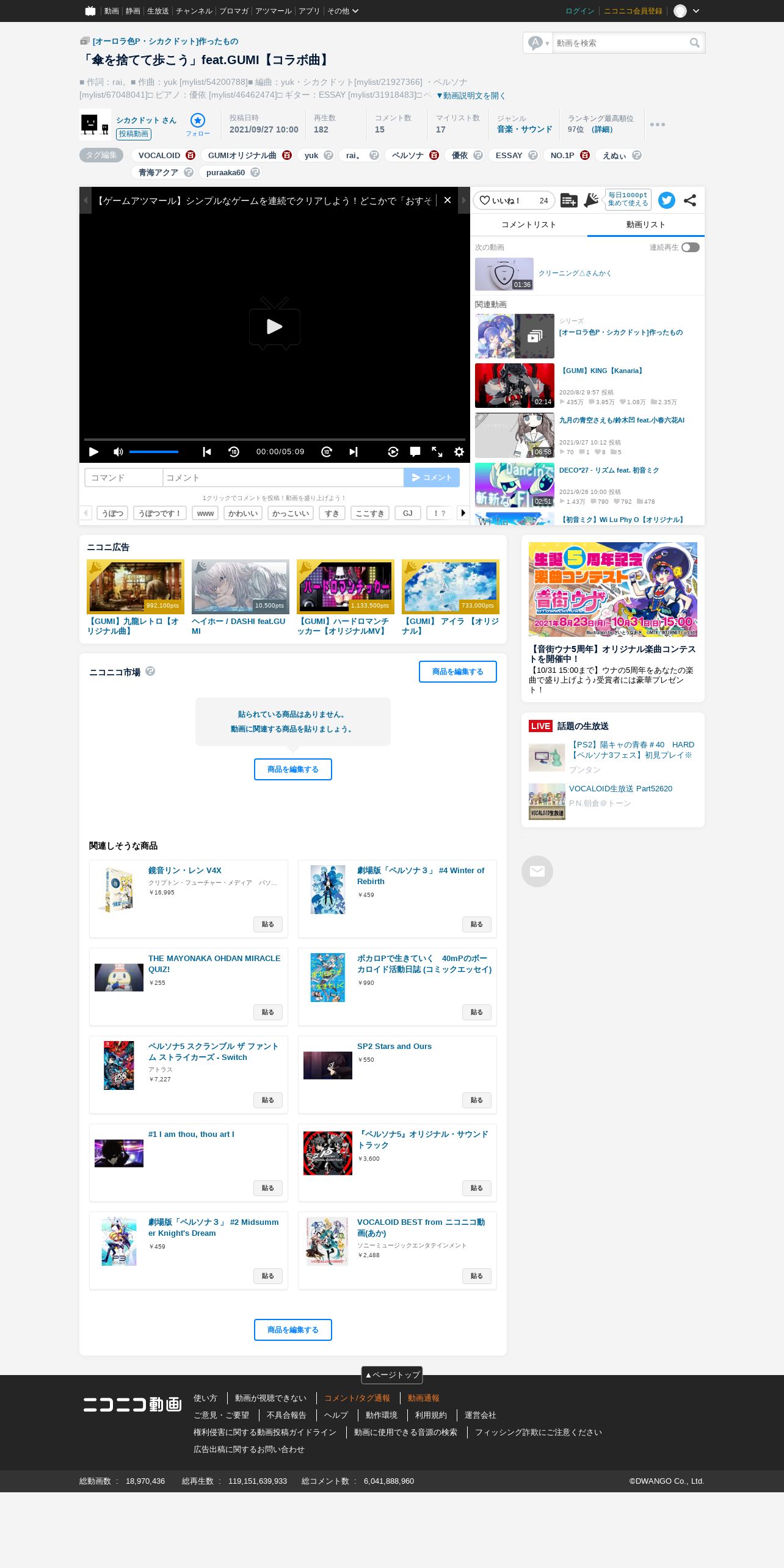Open series thumbnail オーロラ色P・シカクドット
This screenshot has height=1568, width=784.
pyautogui.click(x=515, y=336)
